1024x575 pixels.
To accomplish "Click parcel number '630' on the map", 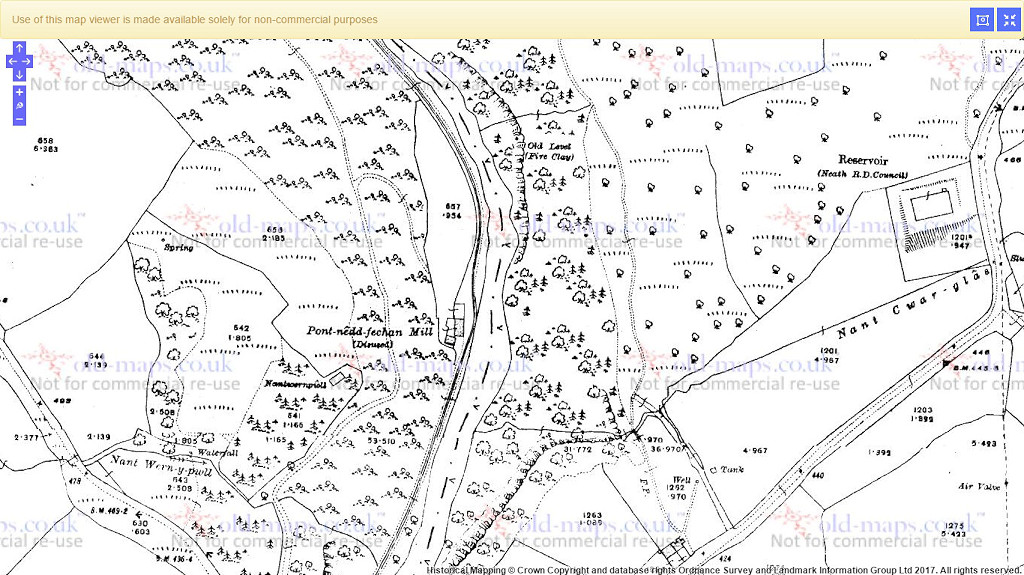I will pyautogui.click(x=140, y=523).
